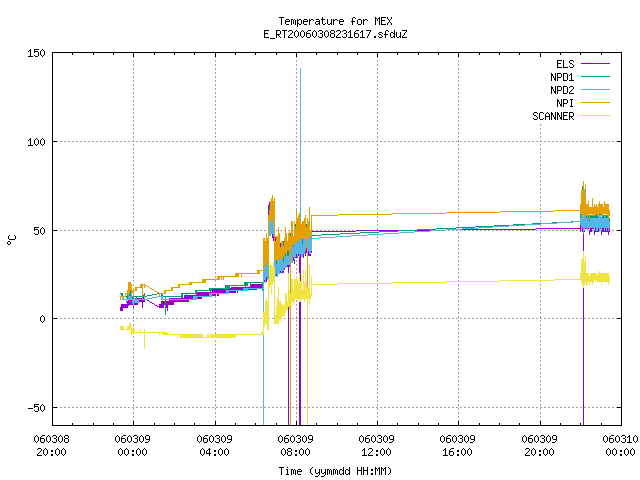The image size is (640, 480).
Task: Click the 060309 00:00 x-axis label
Action: point(132,445)
